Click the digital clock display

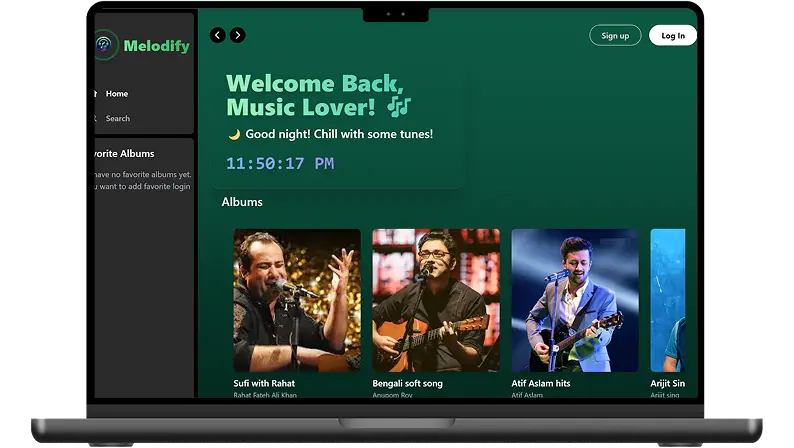(280, 163)
